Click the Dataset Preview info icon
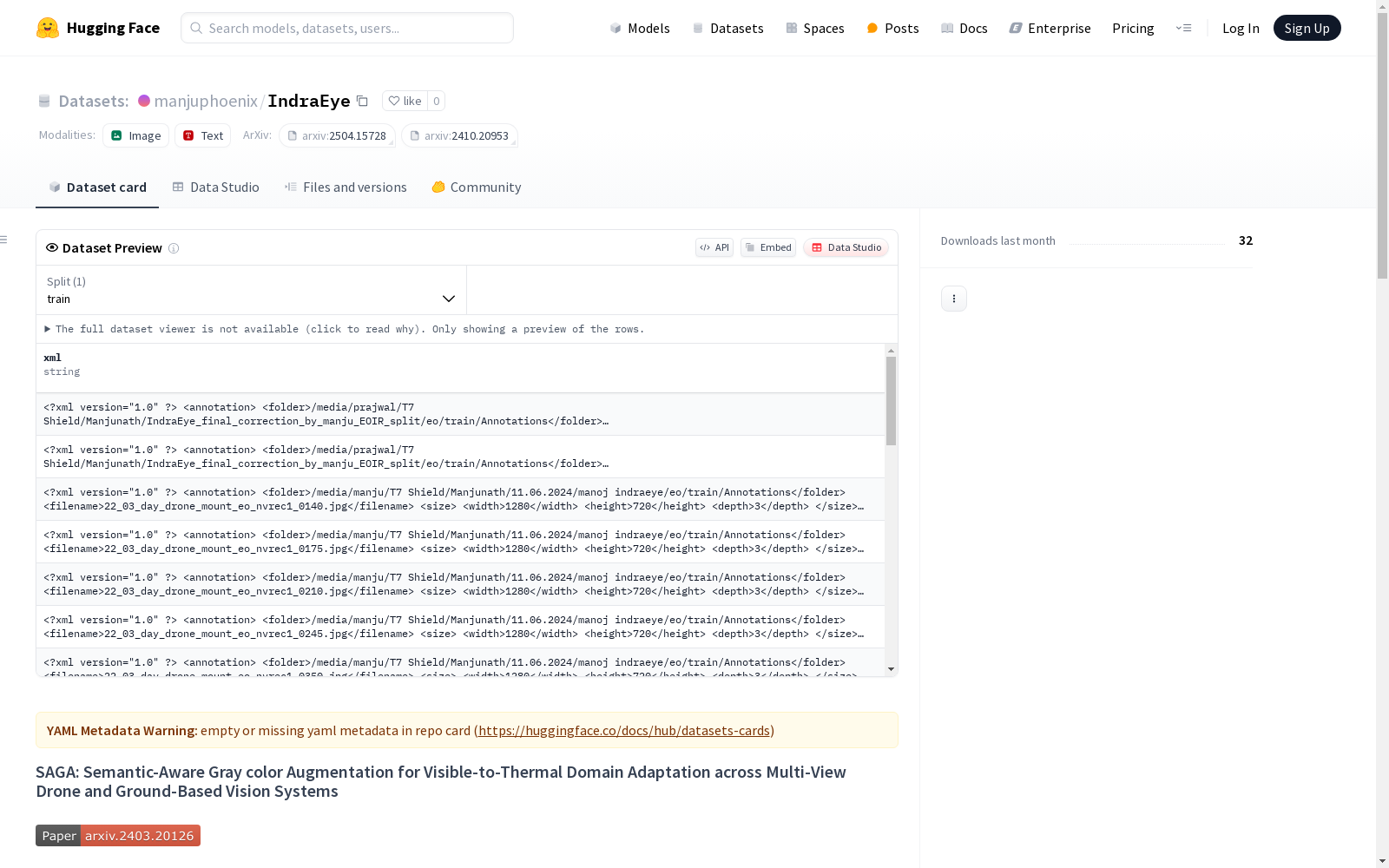The image size is (1389, 868). click(x=174, y=248)
